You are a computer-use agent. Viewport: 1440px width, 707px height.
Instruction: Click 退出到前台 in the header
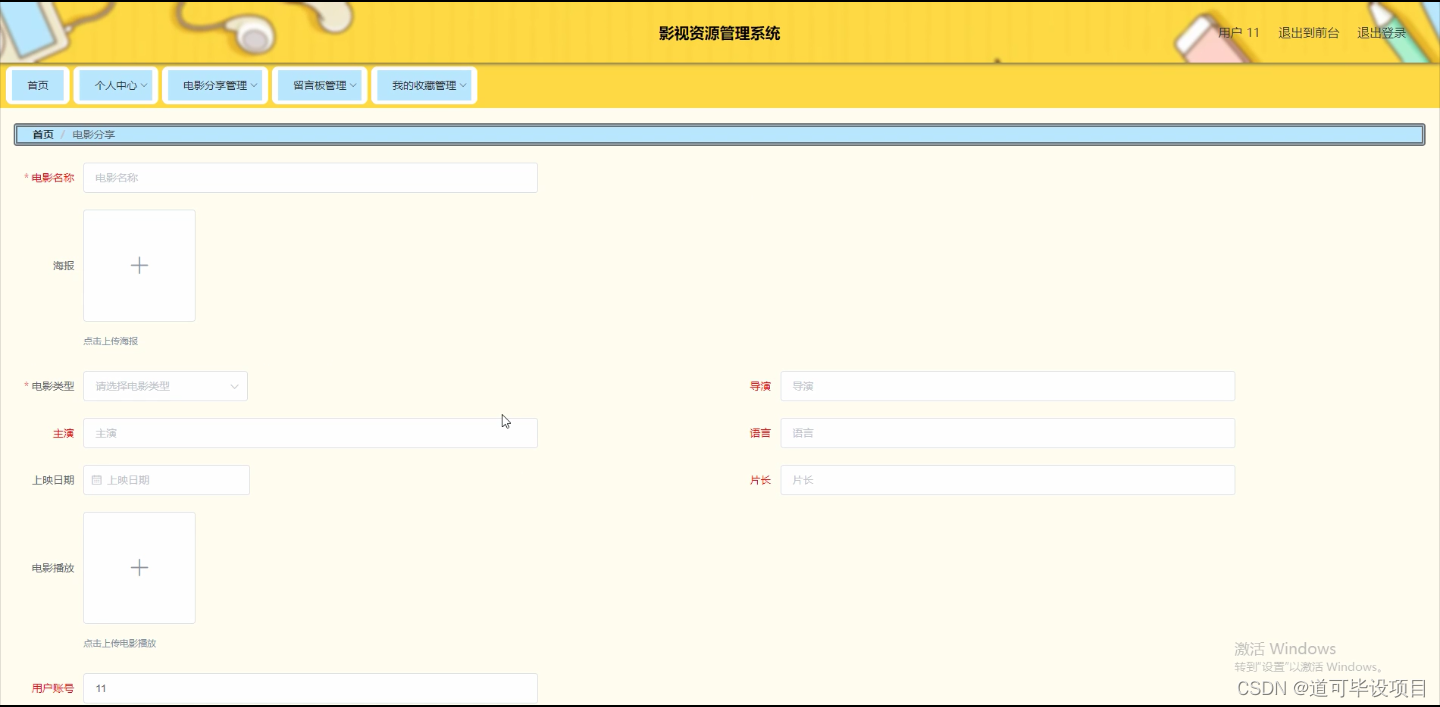[x=1307, y=31]
